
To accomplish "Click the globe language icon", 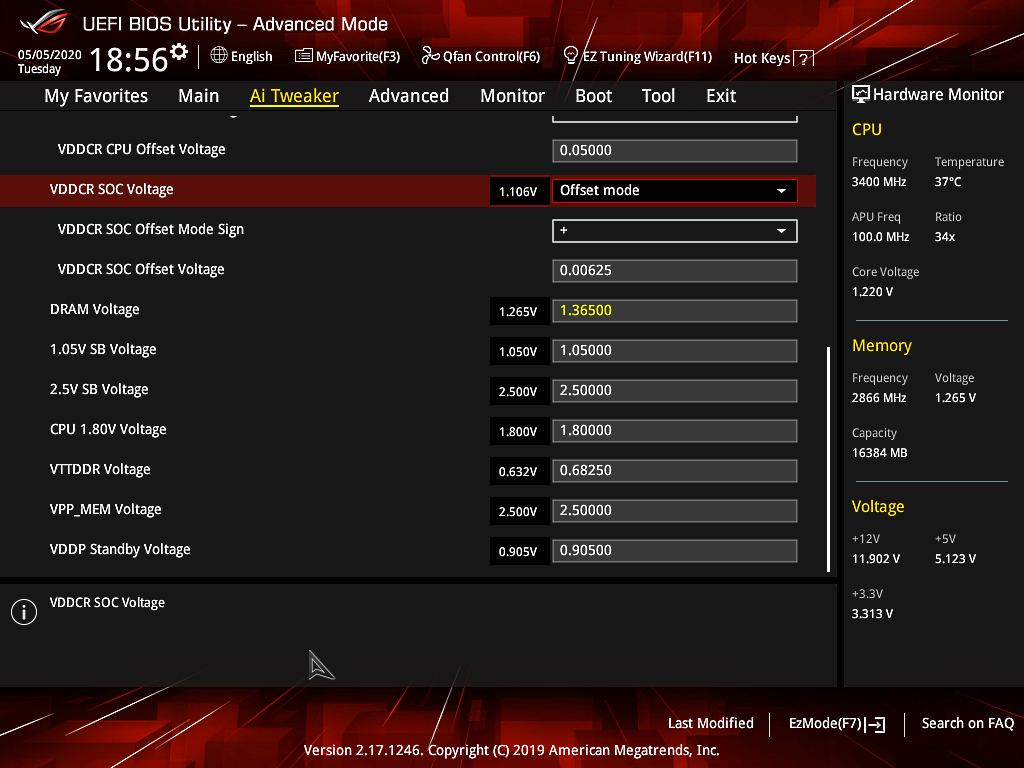I will coord(219,56).
